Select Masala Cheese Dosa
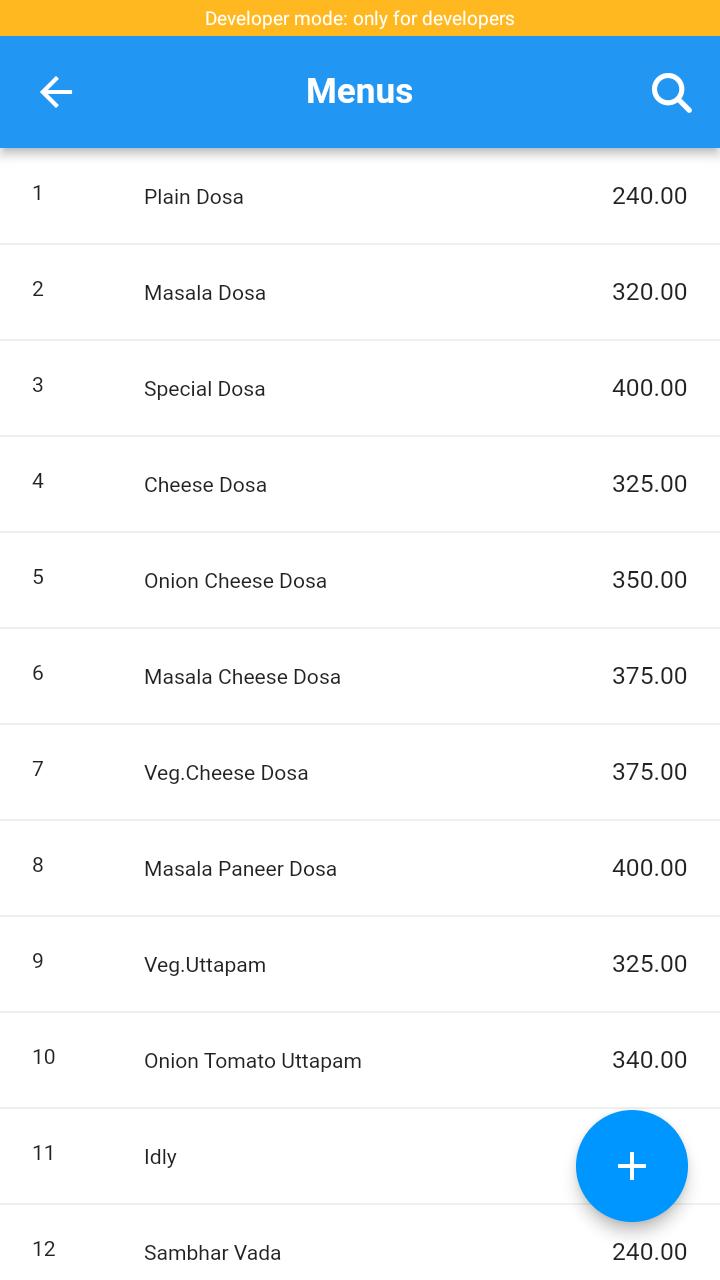 click(x=360, y=676)
